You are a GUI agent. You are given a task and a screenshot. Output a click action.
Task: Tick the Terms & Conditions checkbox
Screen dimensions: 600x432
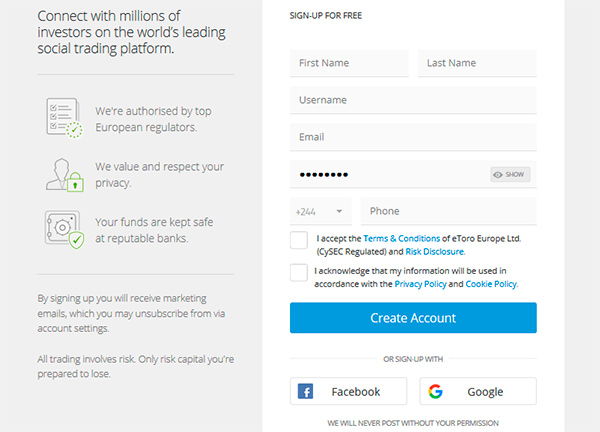(298, 240)
